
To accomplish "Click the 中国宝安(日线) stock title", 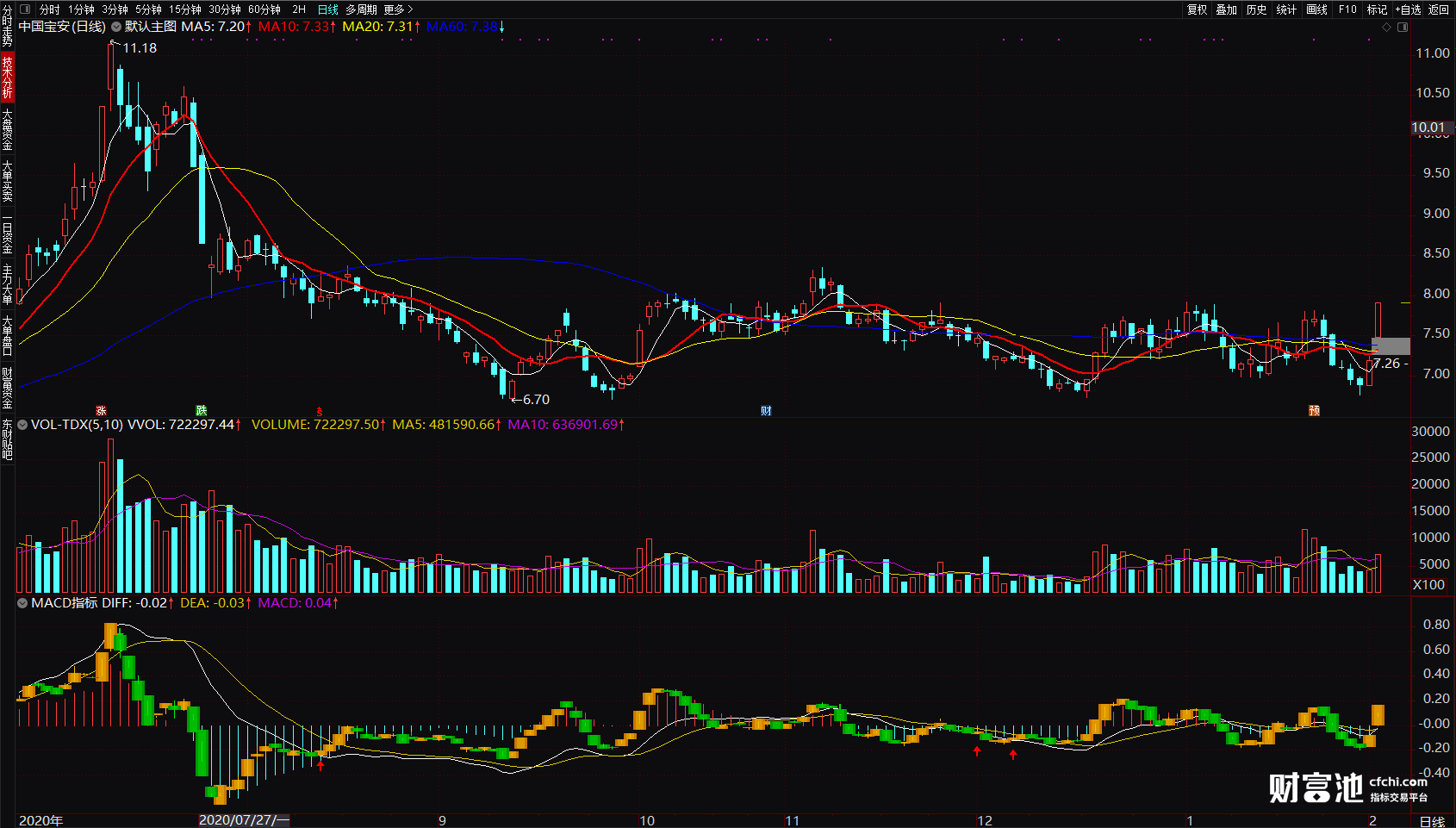I will pyautogui.click(x=62, y=27).
